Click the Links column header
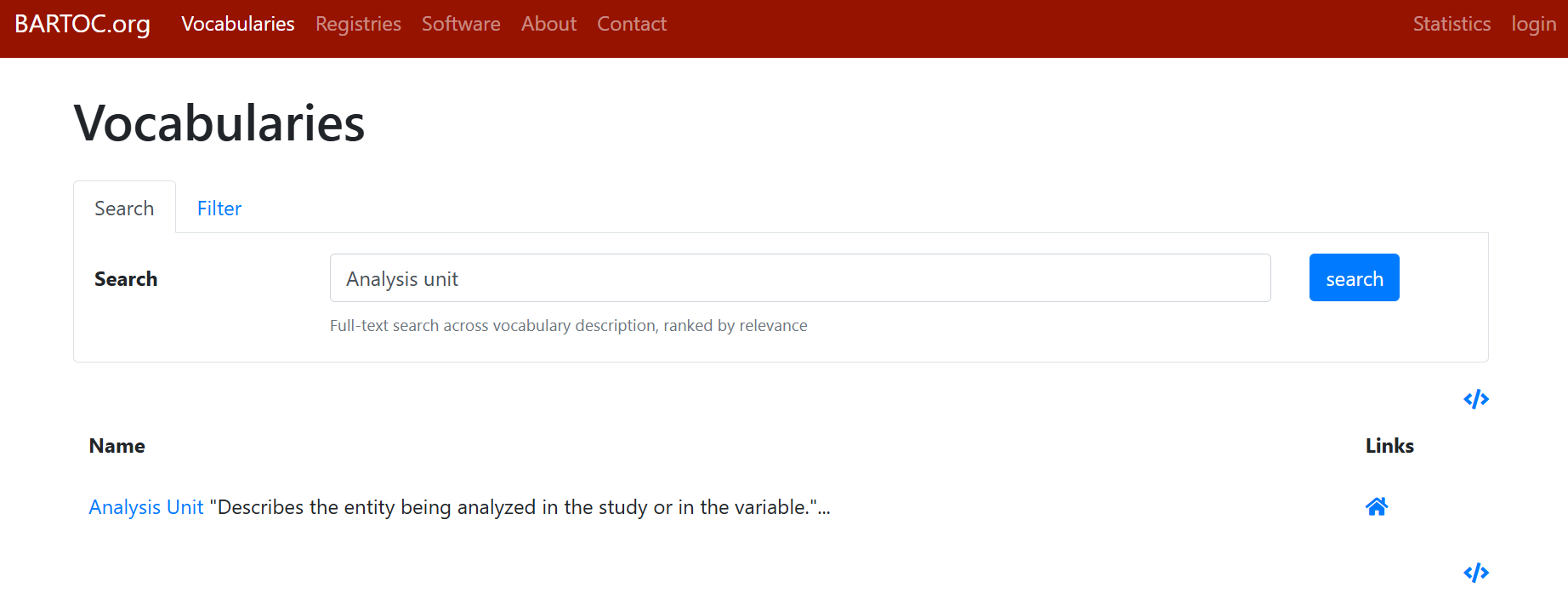This screenshot has width=1568, height=594. [1389, 446]
